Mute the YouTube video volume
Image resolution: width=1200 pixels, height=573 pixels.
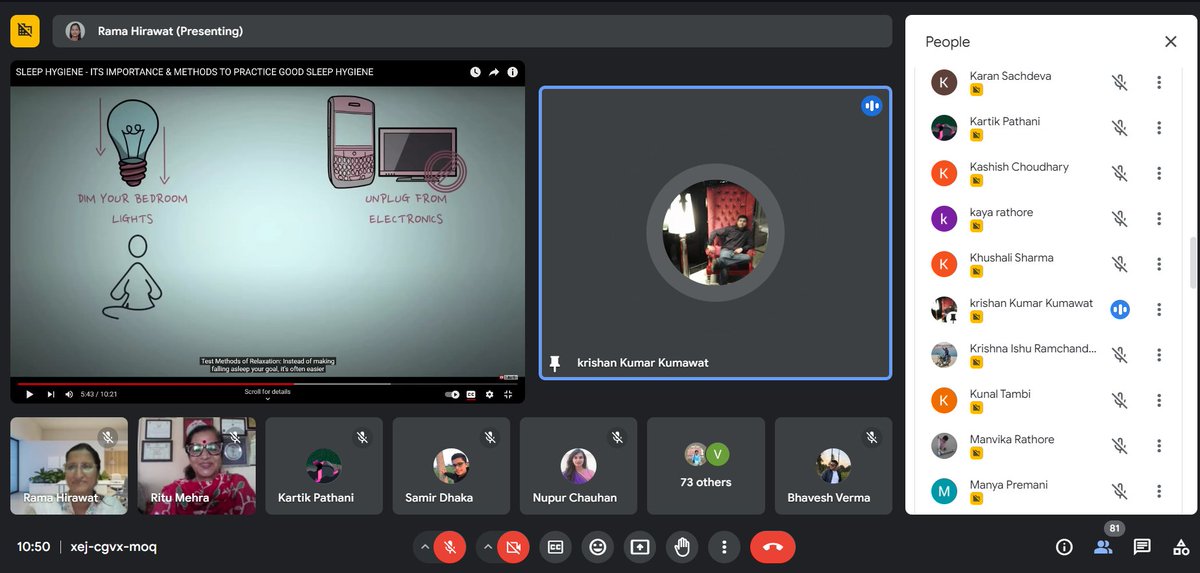tap(70, 394)
